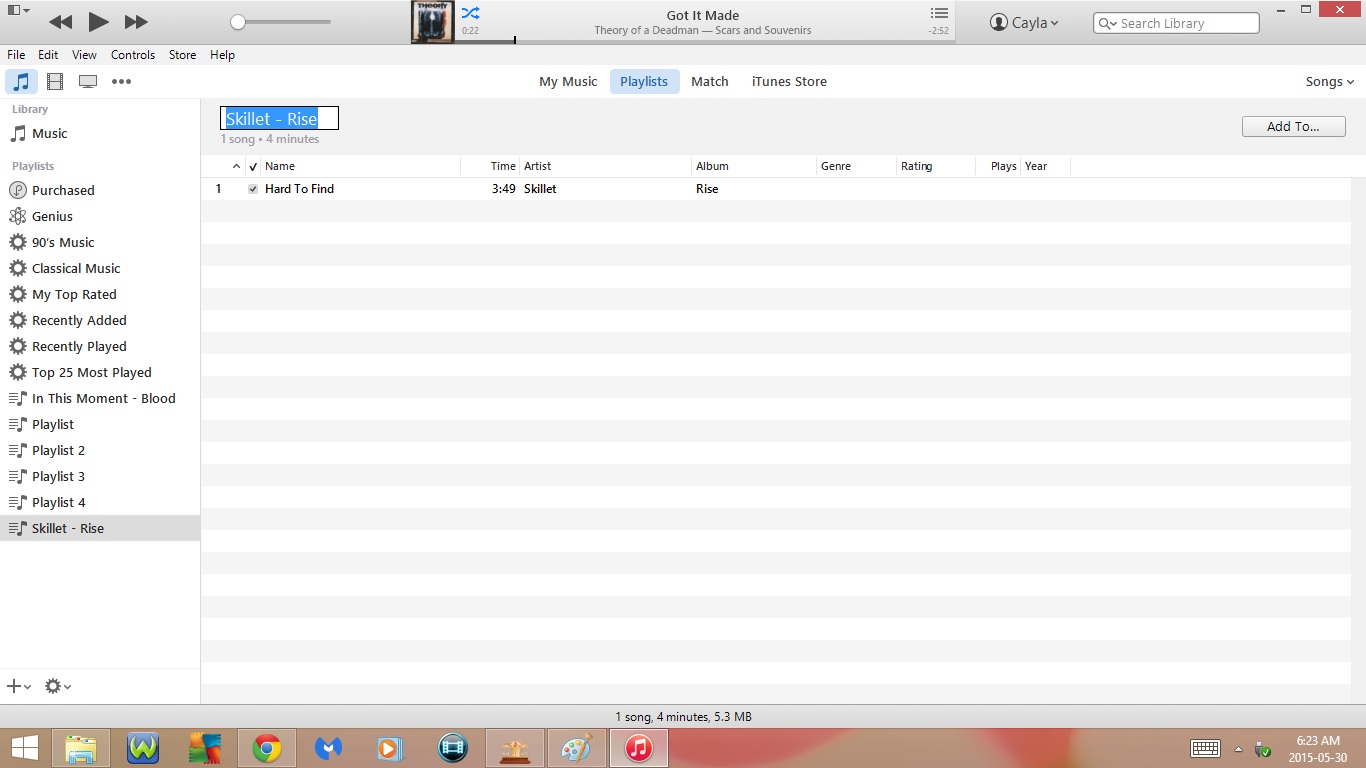Sort by the Album column header
The height and width of the screenshot is (768, 1366).
pyautogui.click(x=755, y=167)
